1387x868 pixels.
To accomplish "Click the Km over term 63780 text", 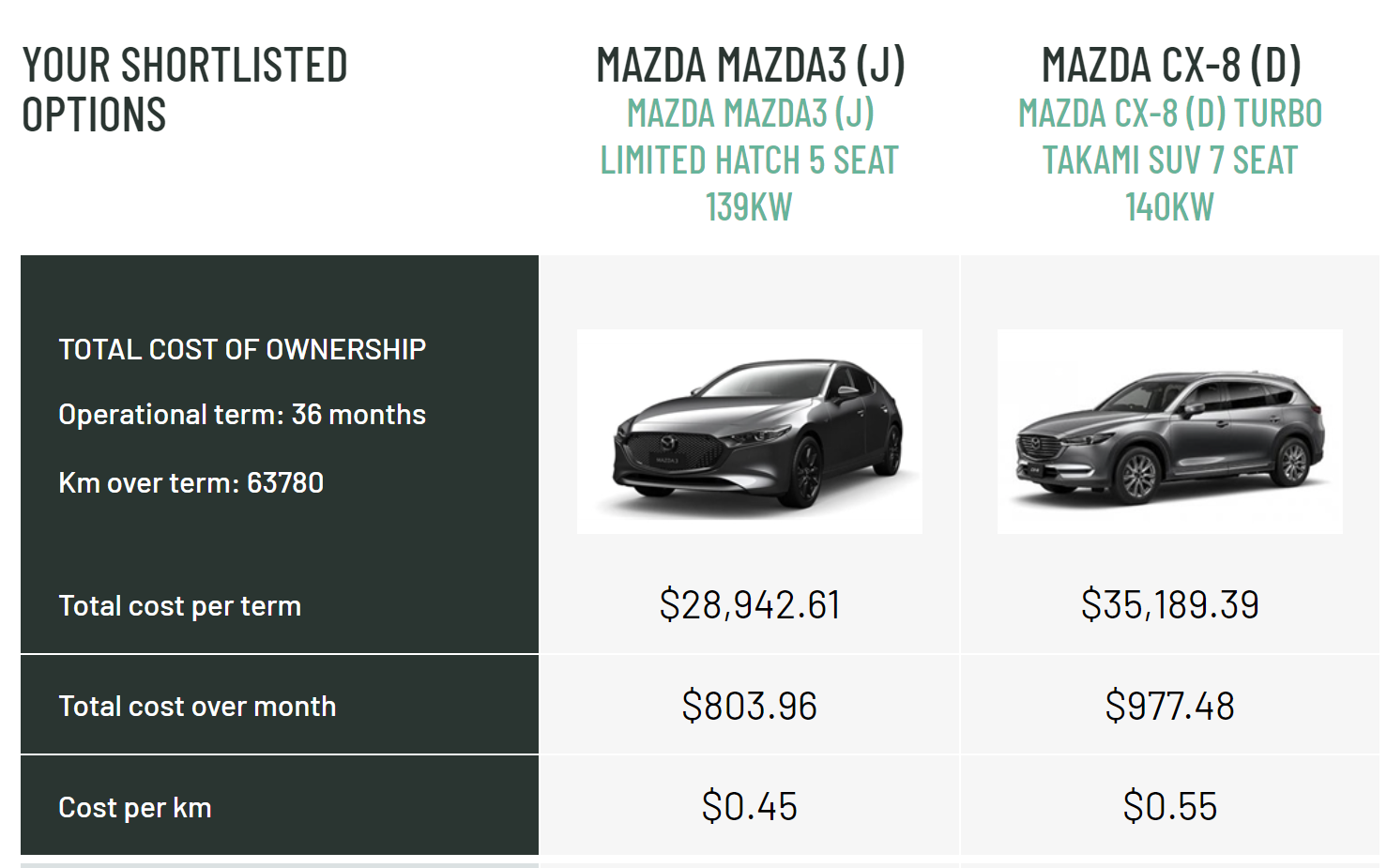I will point(191,483).
